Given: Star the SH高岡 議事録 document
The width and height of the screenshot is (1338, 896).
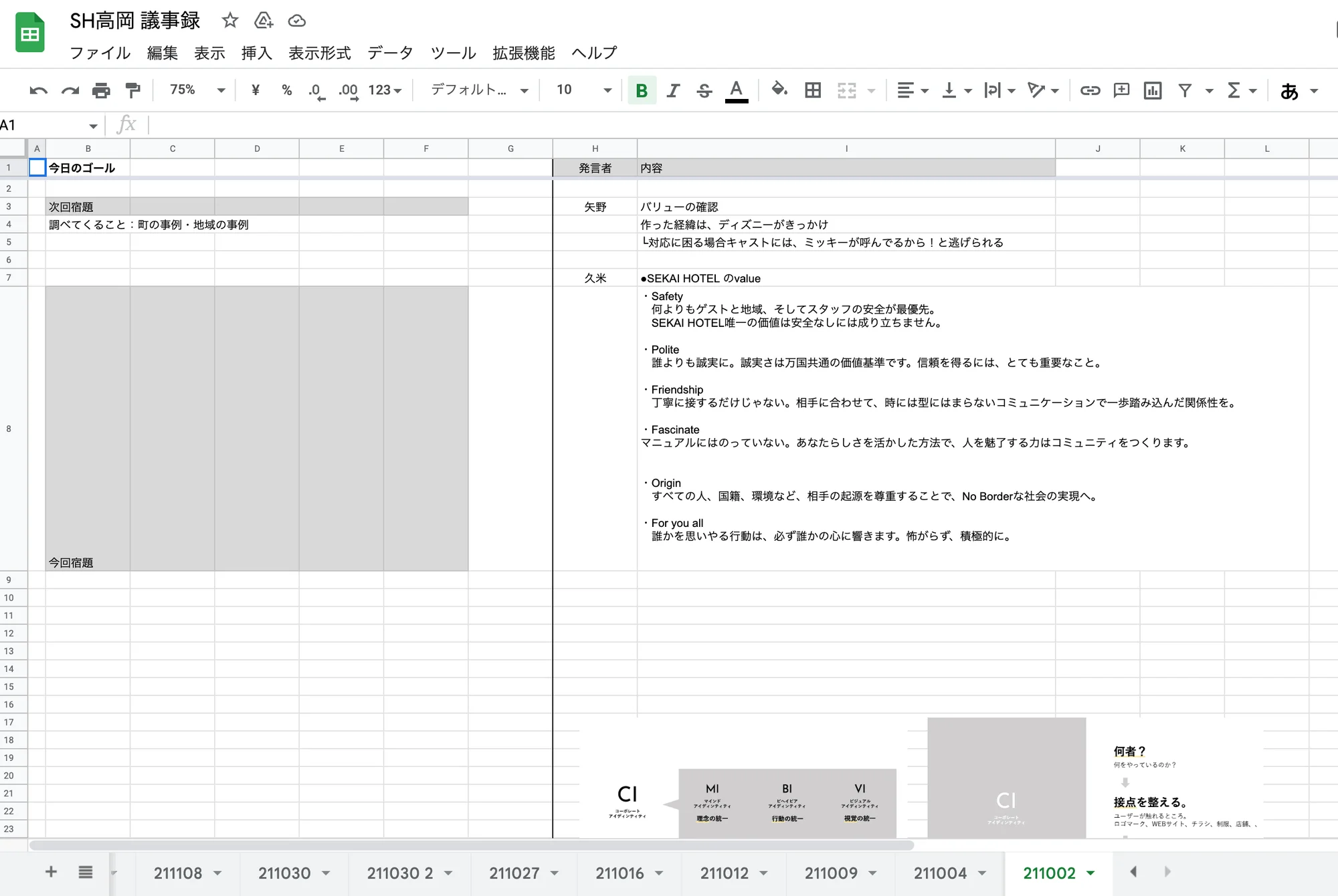Looking at the screenshot, I should tap(230, 21).
